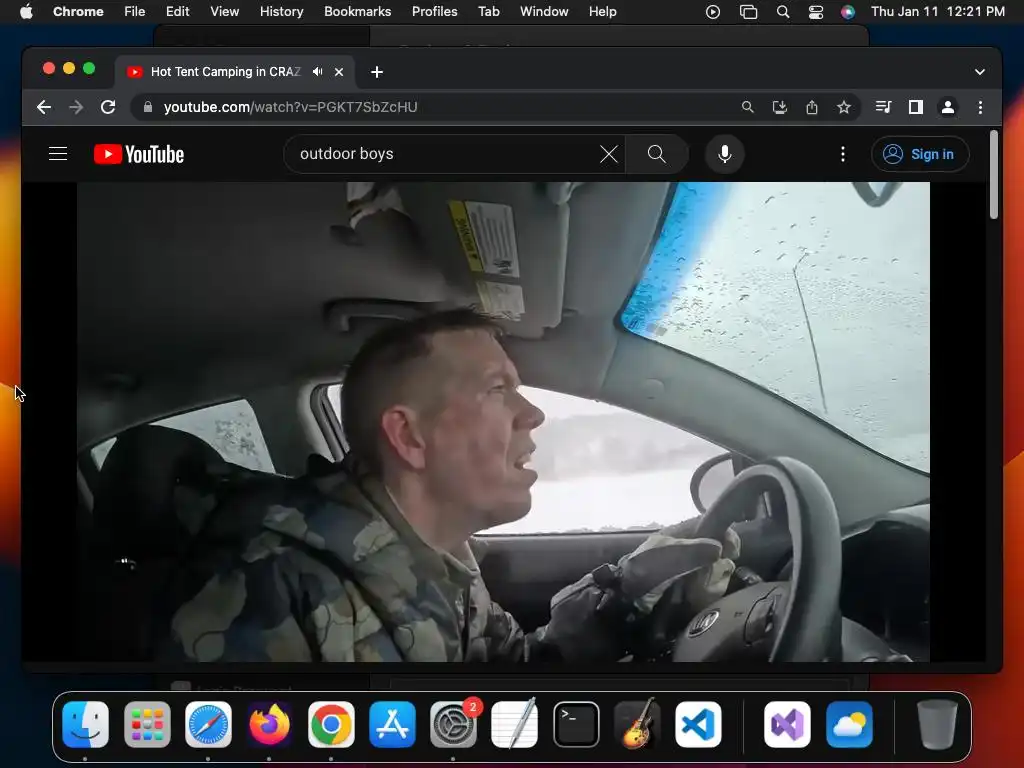Open Chrome profile avatar
This screenshot has width=1024, height=768.
948,107
